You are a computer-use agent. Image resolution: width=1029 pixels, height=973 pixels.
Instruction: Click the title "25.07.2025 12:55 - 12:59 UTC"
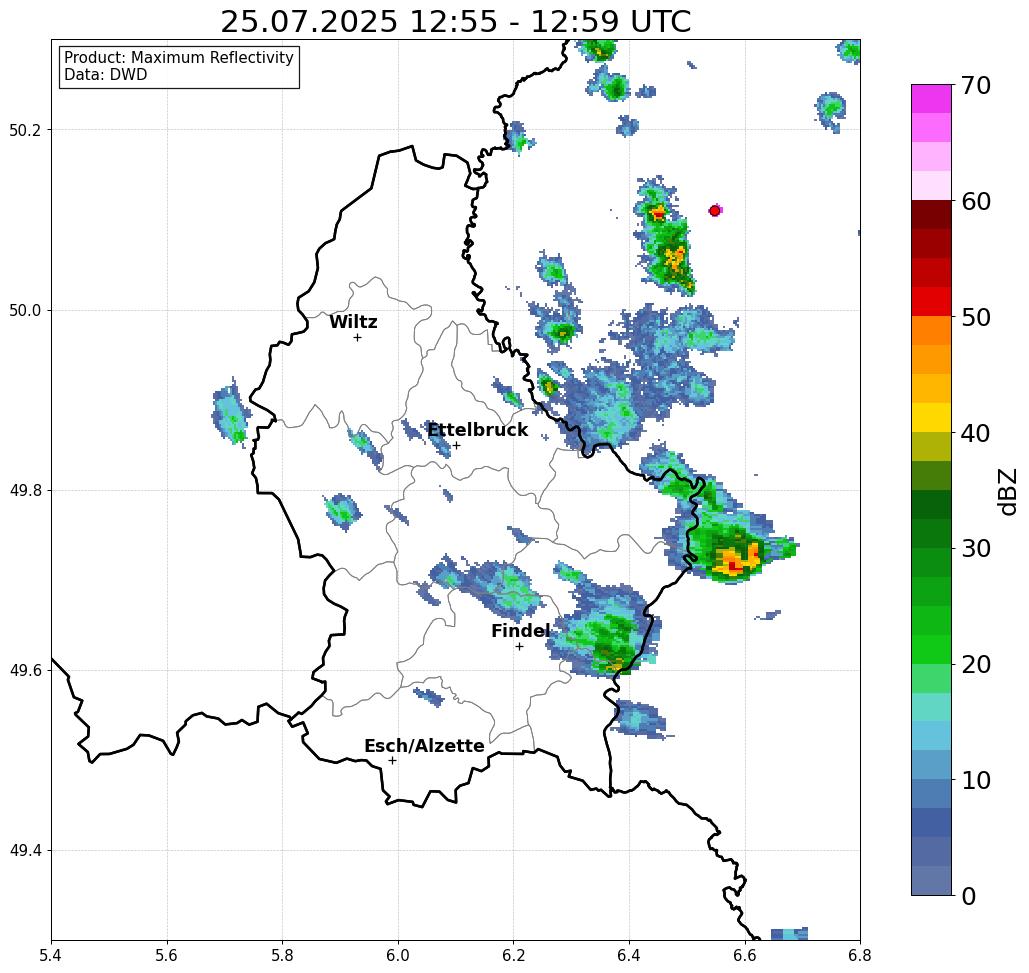coord(455,22)
